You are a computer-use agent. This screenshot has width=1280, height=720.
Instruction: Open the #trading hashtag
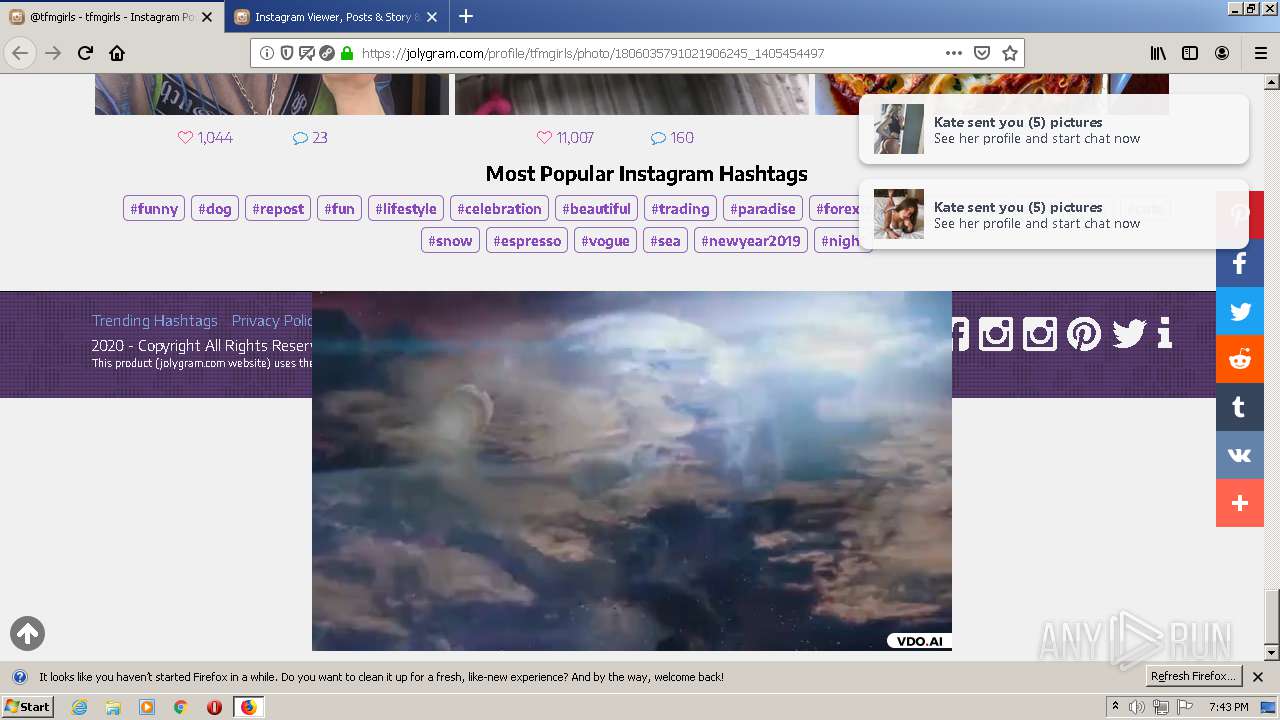(x=680, y=209)
